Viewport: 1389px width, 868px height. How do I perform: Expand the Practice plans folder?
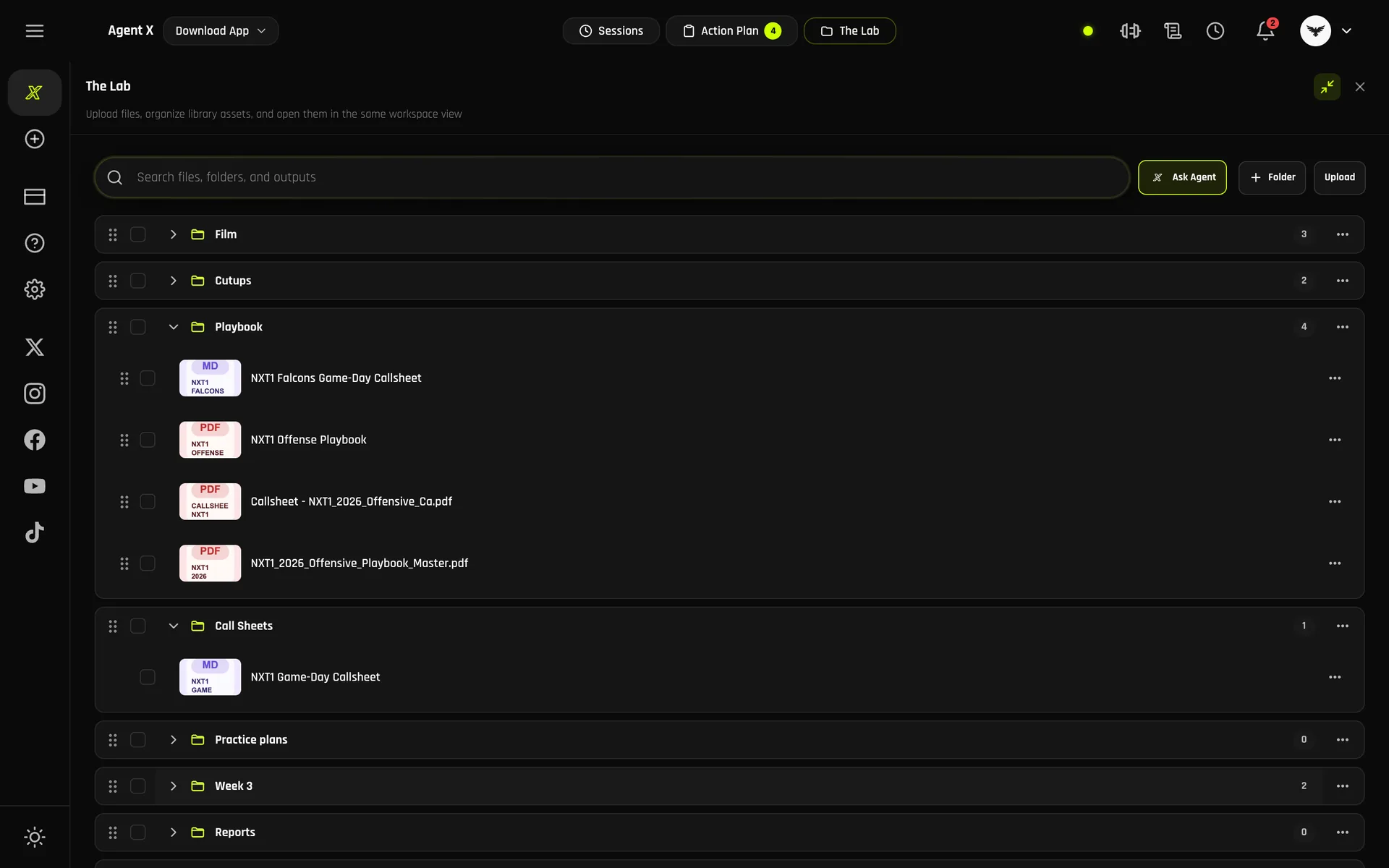tap(174, 739)
